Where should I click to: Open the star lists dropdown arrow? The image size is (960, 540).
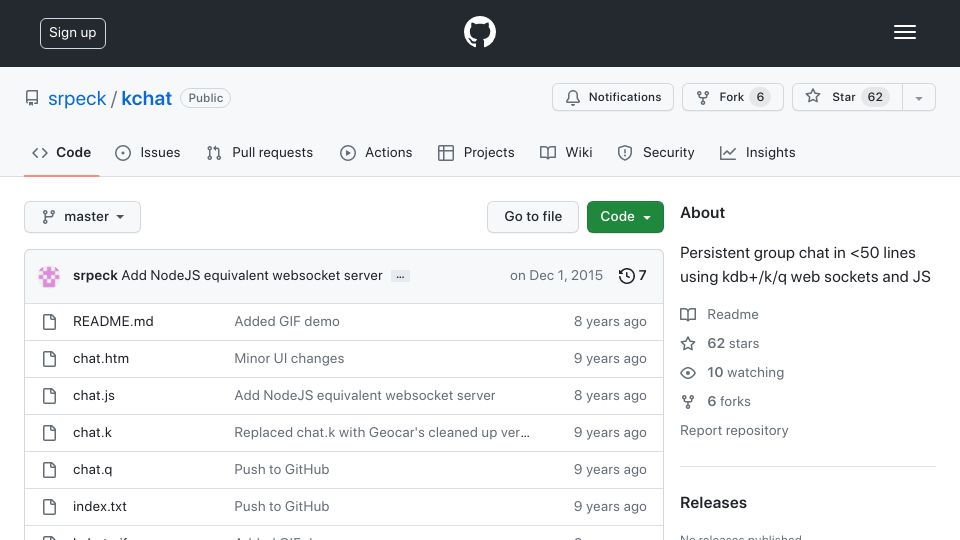click(918, 97)
